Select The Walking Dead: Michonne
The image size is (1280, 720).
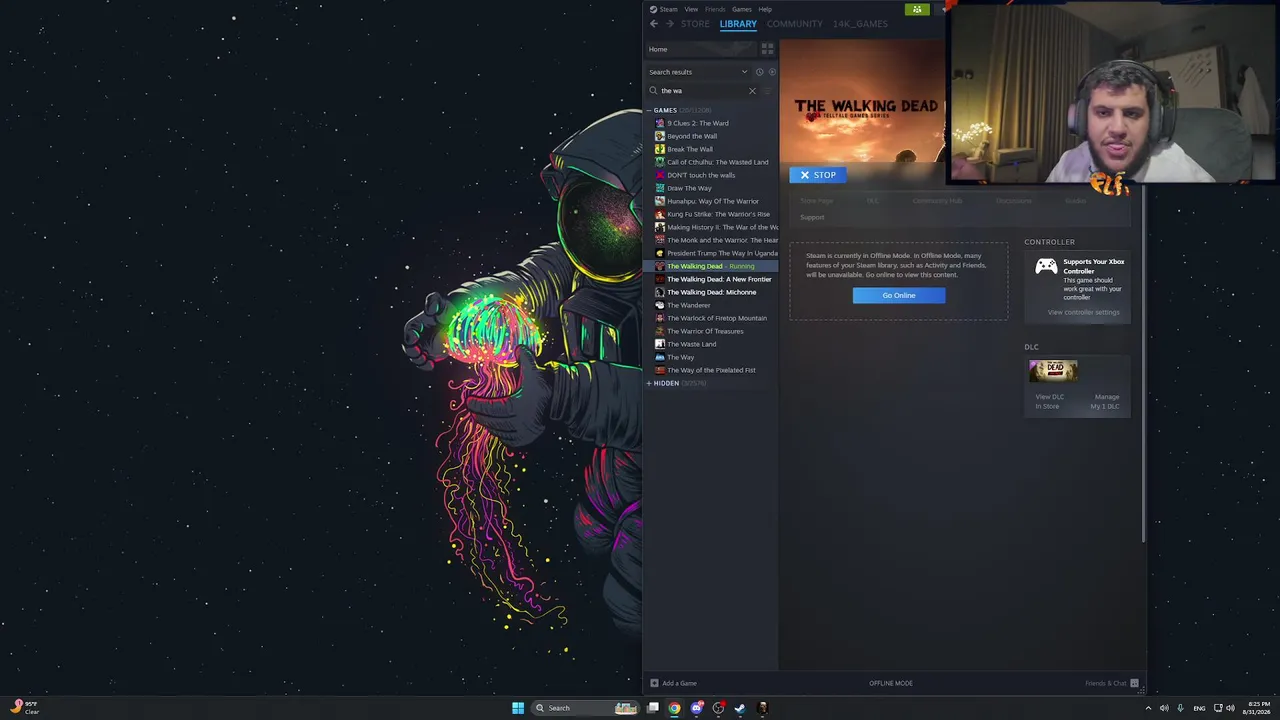click(711, 292)
